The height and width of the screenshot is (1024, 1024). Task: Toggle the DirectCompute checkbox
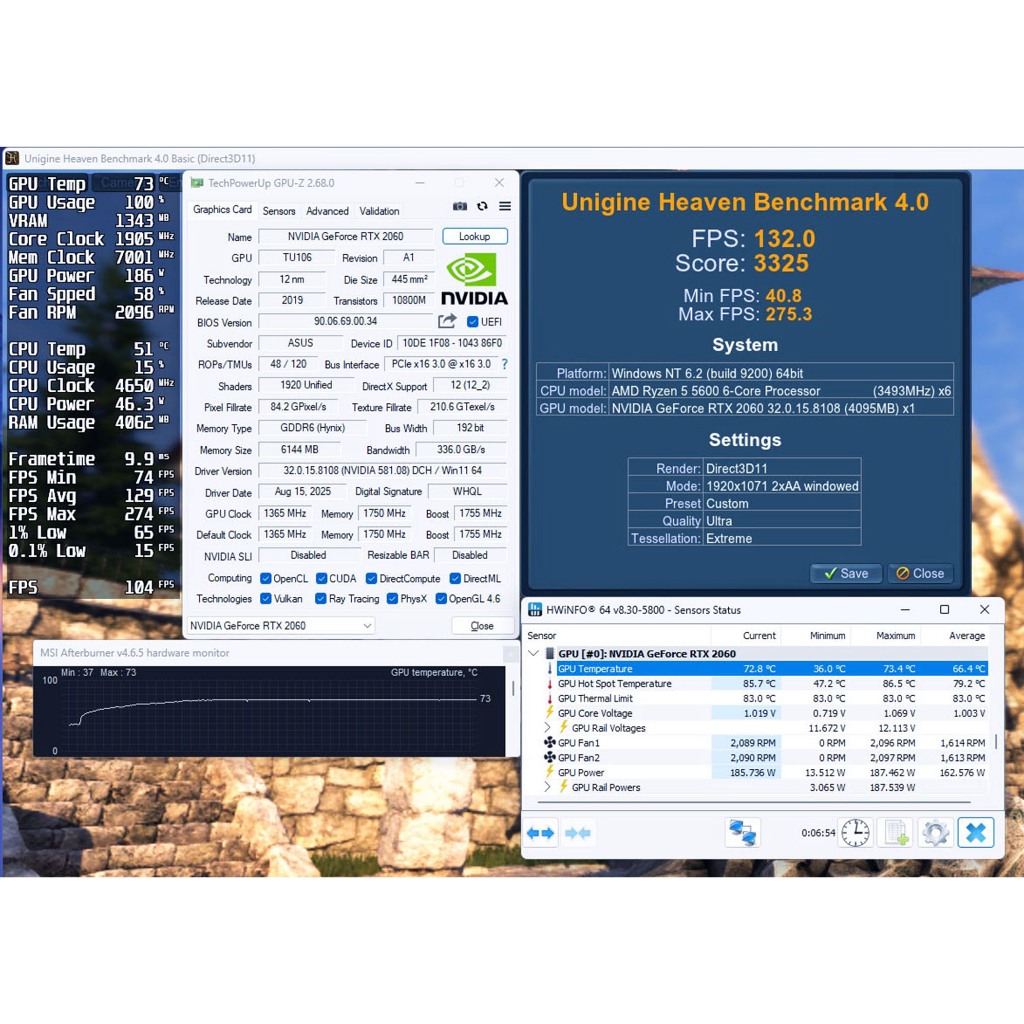pyautogui.click(x=372, y=578)
